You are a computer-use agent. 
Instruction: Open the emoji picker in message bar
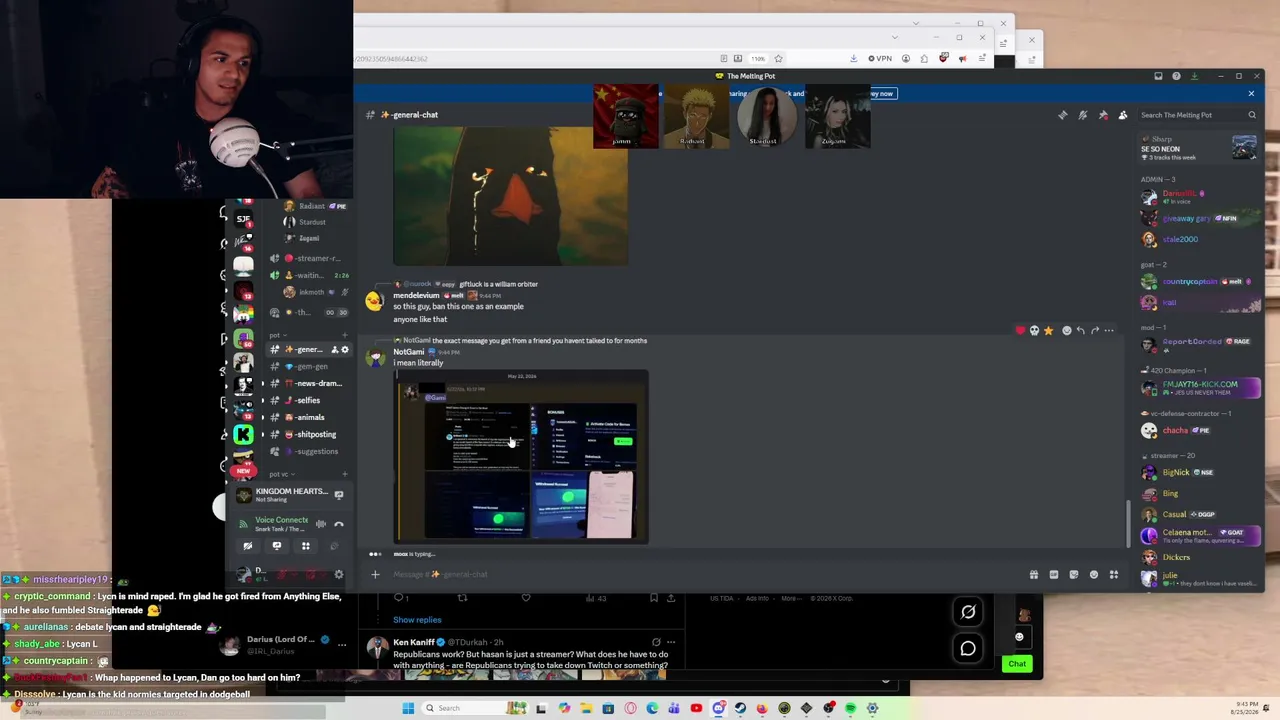[1094, 575]
